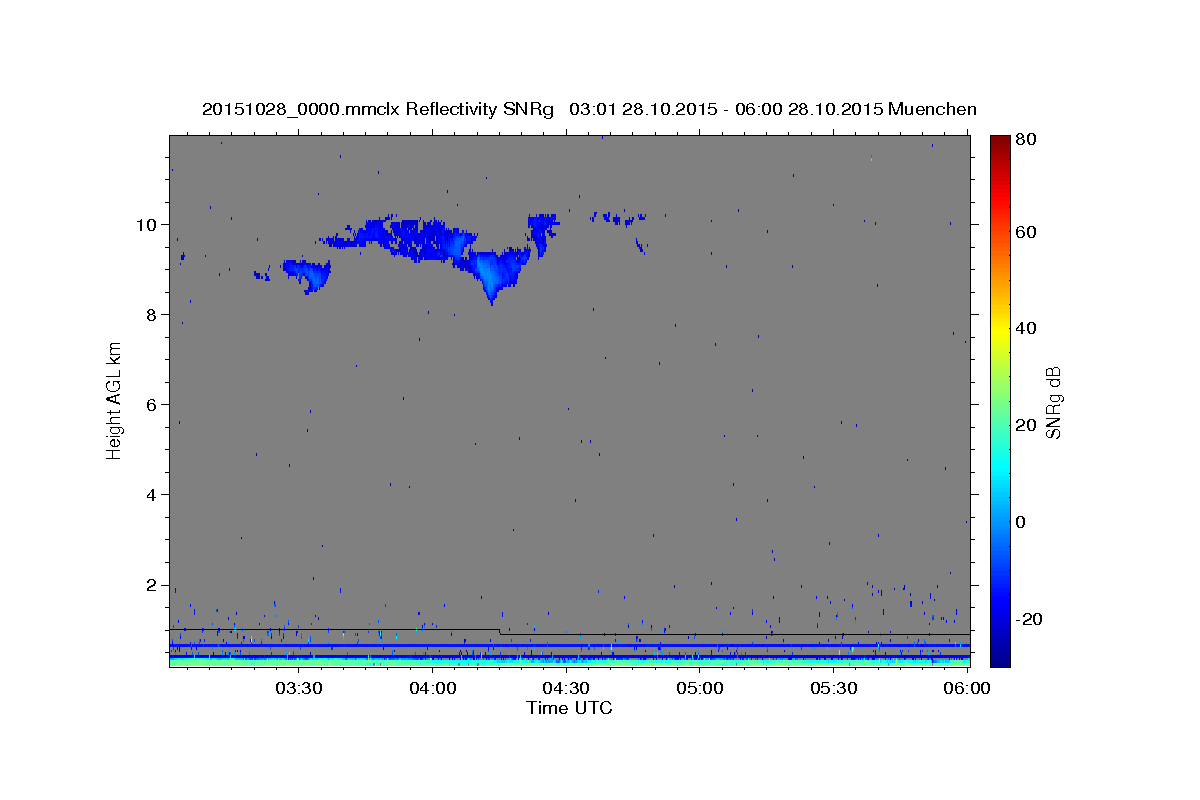The image size is (1200, 800).
Task: Click the 04:00 time tick label
Action: click(x=433, y=688)
